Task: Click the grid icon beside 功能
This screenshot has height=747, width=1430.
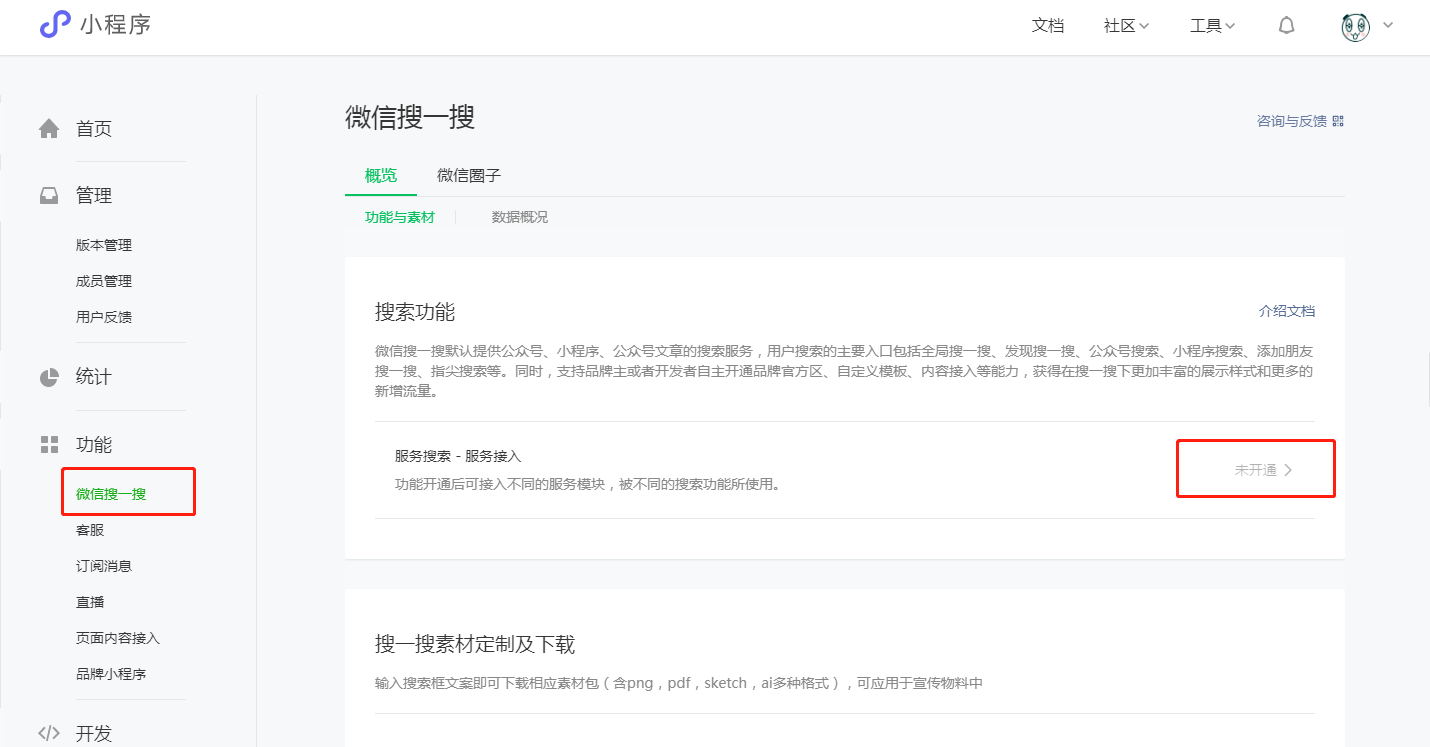Action: (49, 445)
